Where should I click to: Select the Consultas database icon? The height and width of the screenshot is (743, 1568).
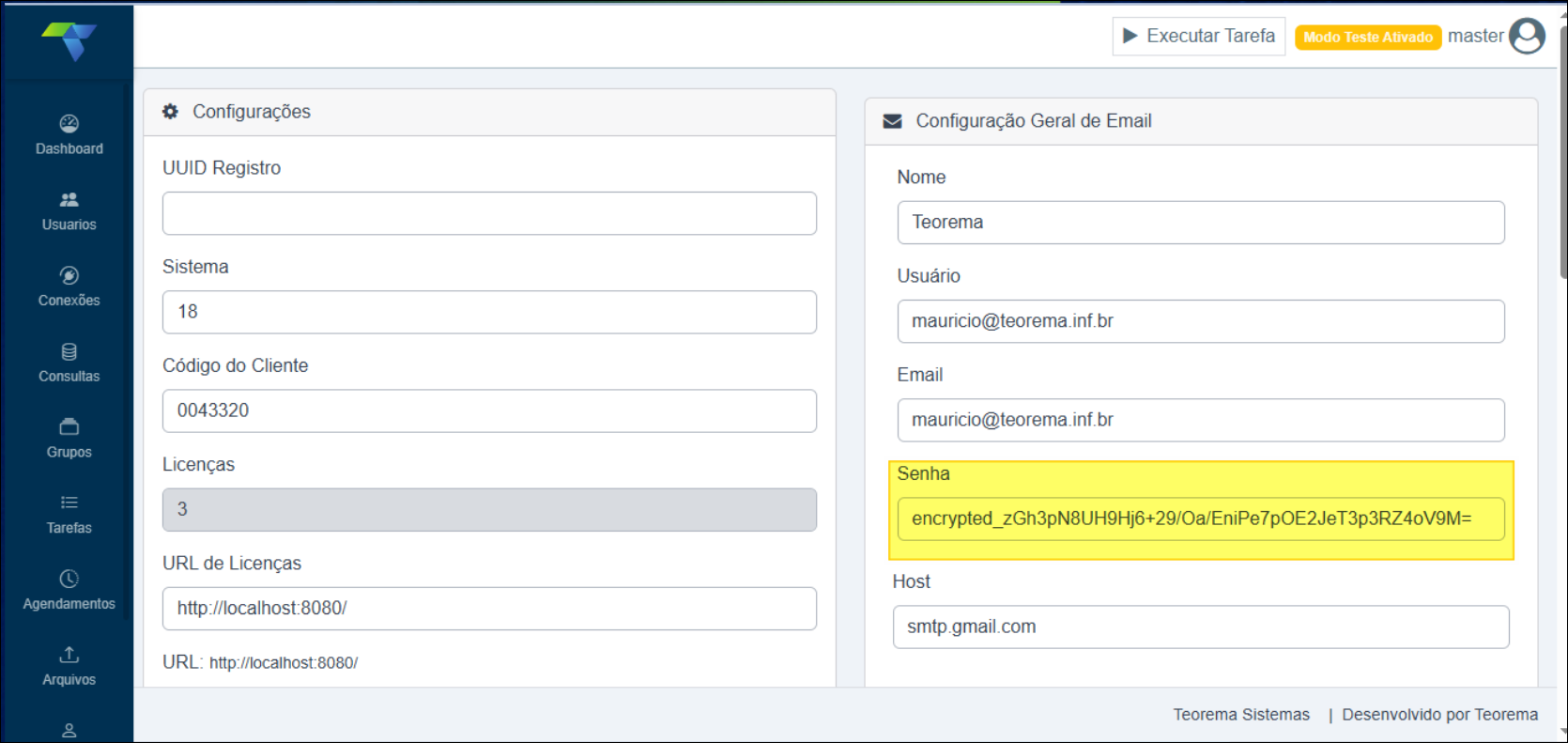pyautogui.click(x=69, y=352)
